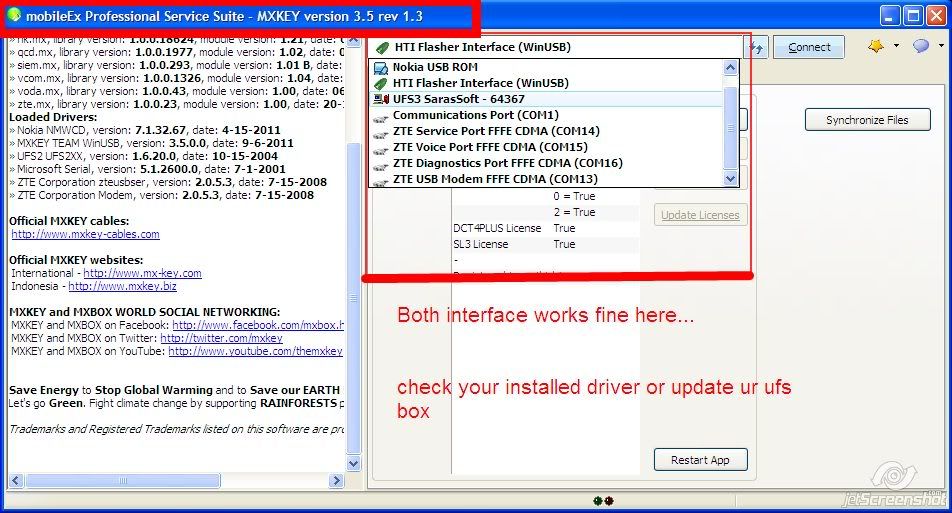Click the green flasher icon in combo box
Screen dimensions: 952x513
(x=382, y=47)
